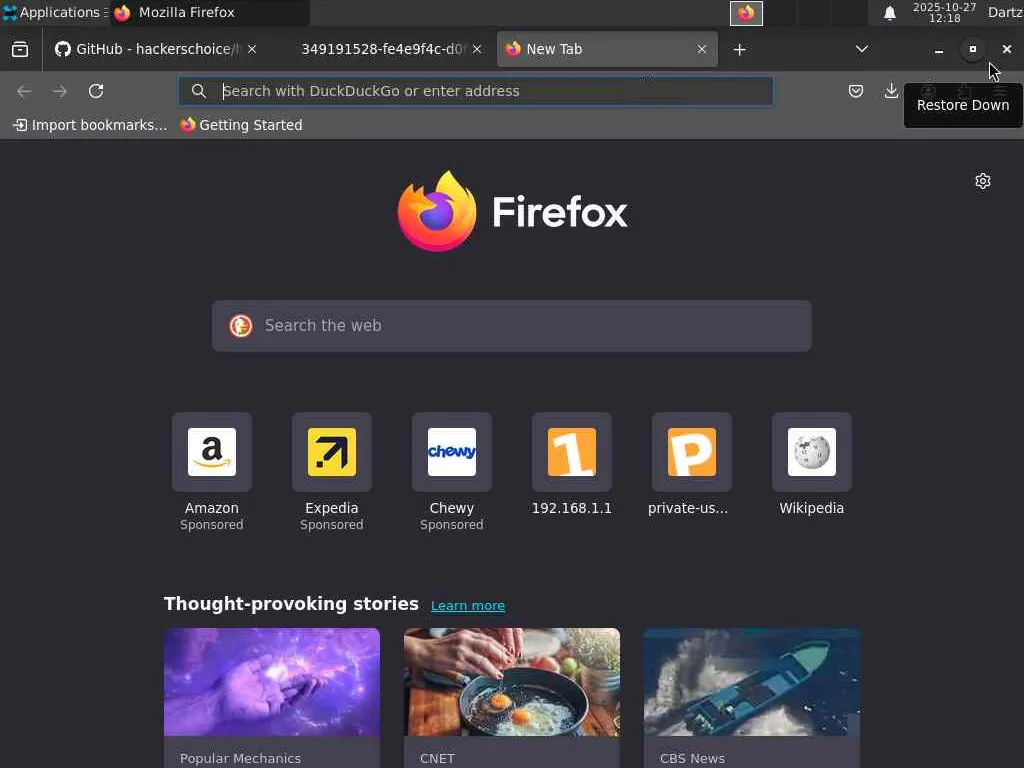Screen dimensions: 1024x768
Task: Go back using the back arrow
Action: coord(24,91)
